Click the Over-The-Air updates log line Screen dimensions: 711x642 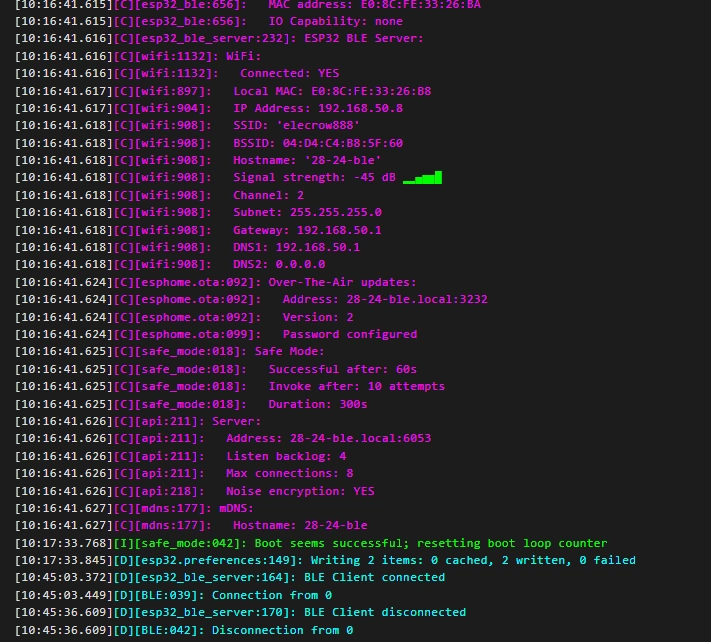[x=342, y=282]
